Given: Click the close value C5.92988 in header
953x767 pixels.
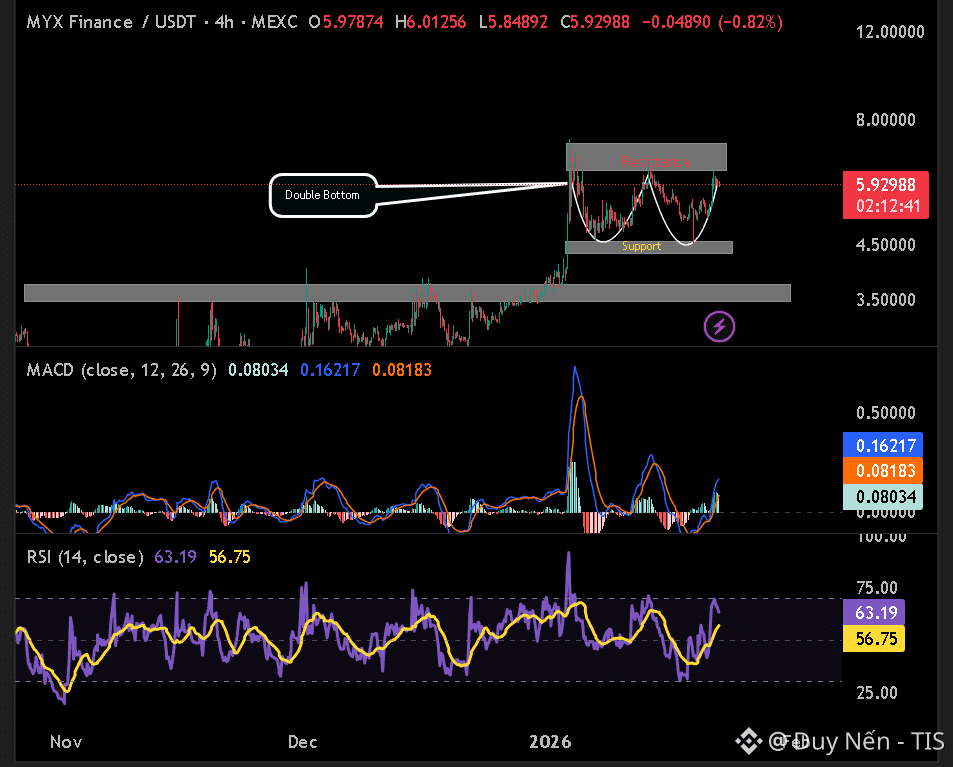Looking at the screenshot, I should [595, 22].
